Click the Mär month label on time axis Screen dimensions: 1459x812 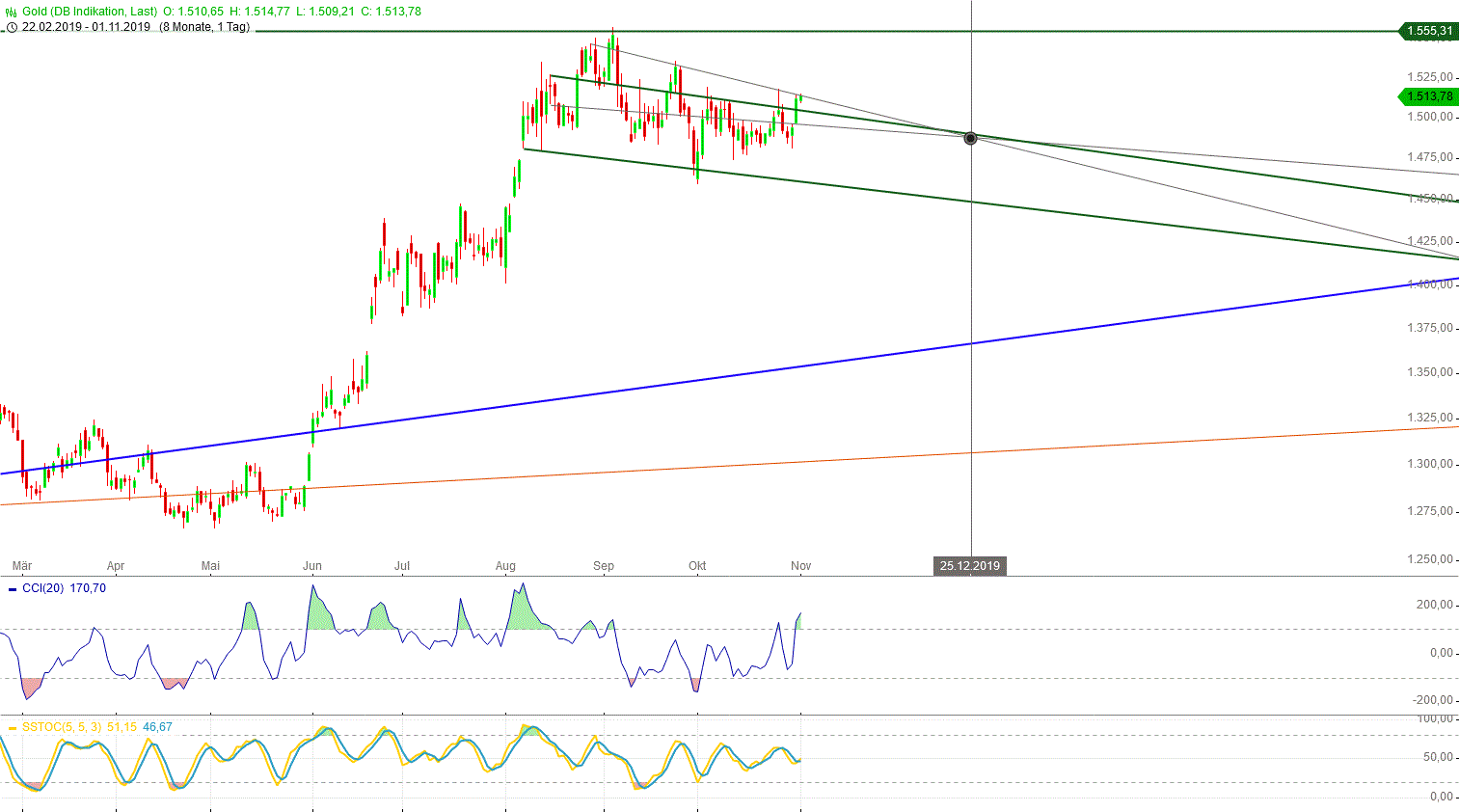[21, 566]
